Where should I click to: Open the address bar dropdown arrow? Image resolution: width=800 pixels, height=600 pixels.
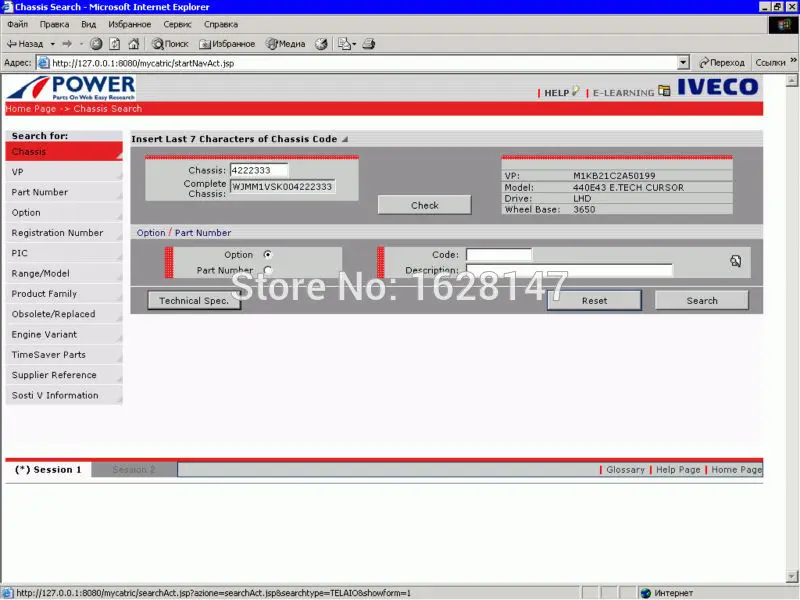pyautogui.click(x=683, y=63)
